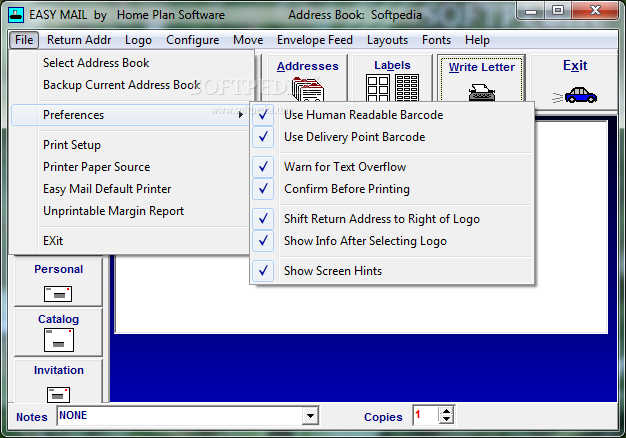The image size is (626, 438).
Task: Select the Personal envelope icon
Action: tap(58, 294)
